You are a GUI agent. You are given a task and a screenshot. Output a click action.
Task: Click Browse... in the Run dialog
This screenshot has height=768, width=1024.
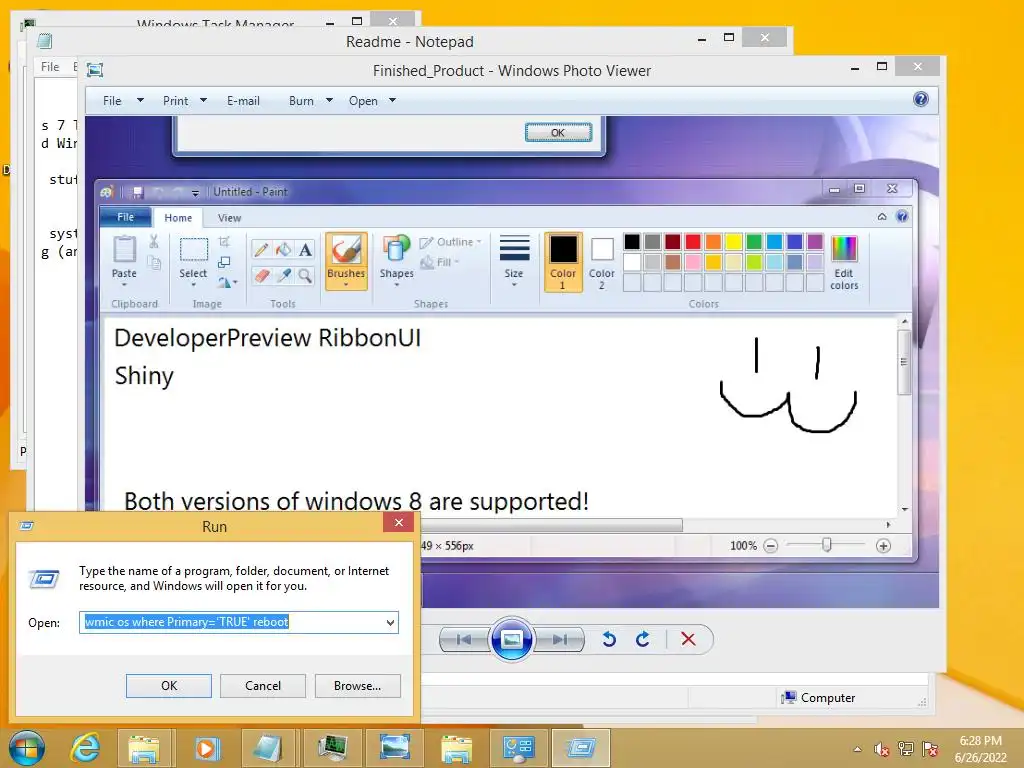click(357, 686)
